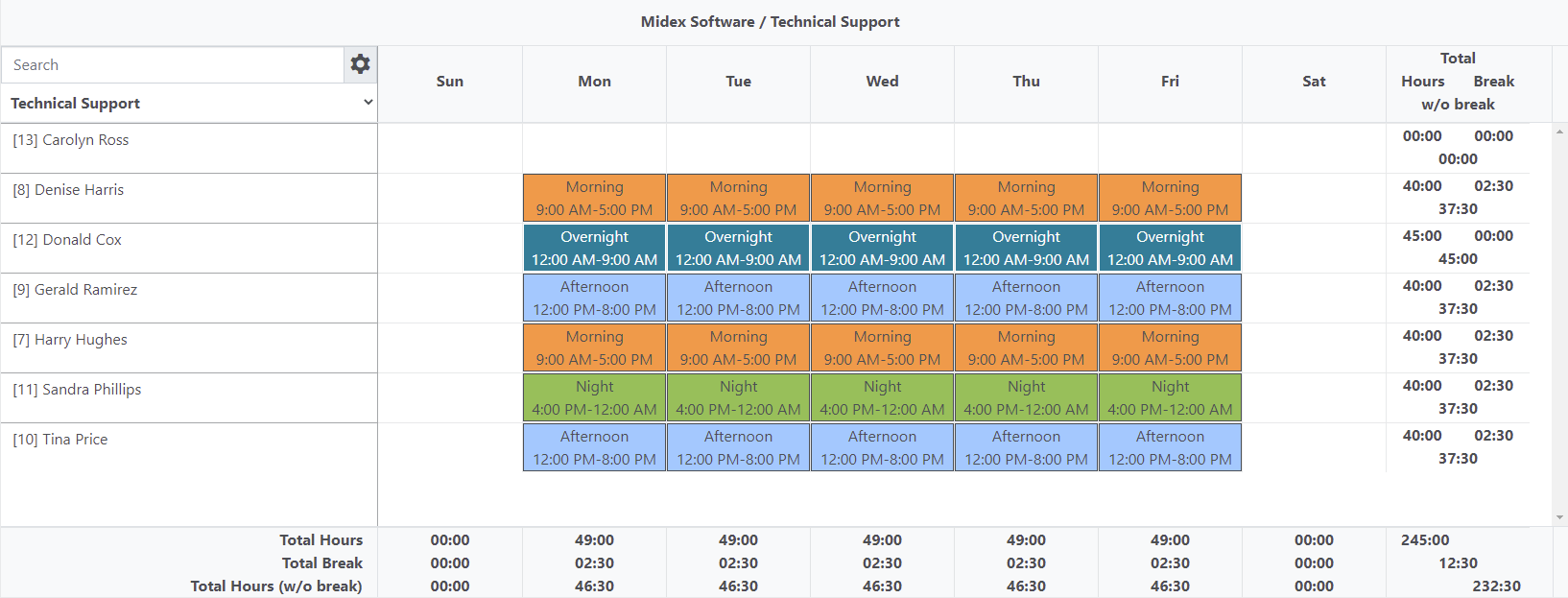Open Tina Price's Thursday Afternoon shift
The image size is (1568, 598).
(x=1026, y=447)
